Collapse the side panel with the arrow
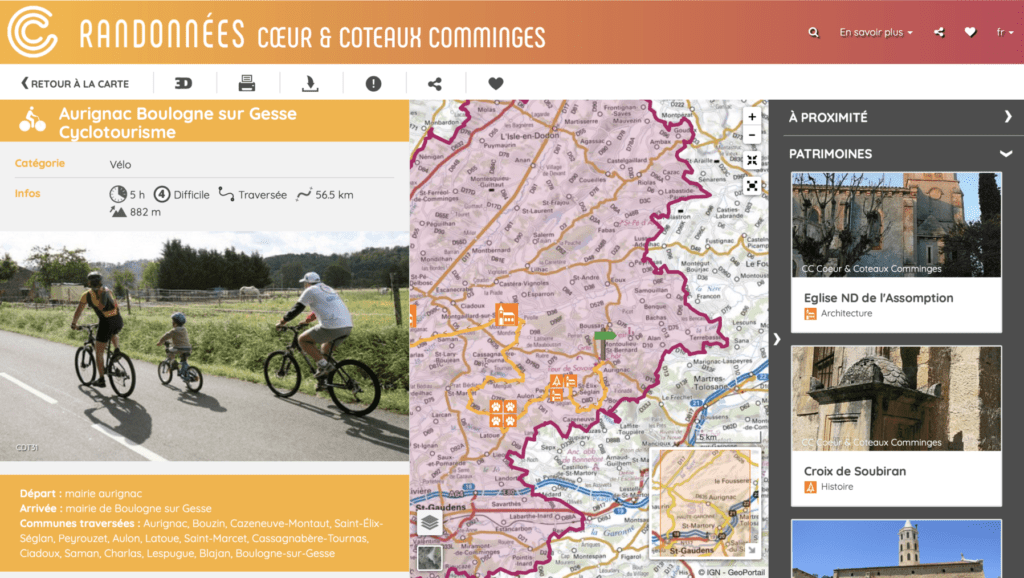1024x578 pixels. [x=776, y=339]
